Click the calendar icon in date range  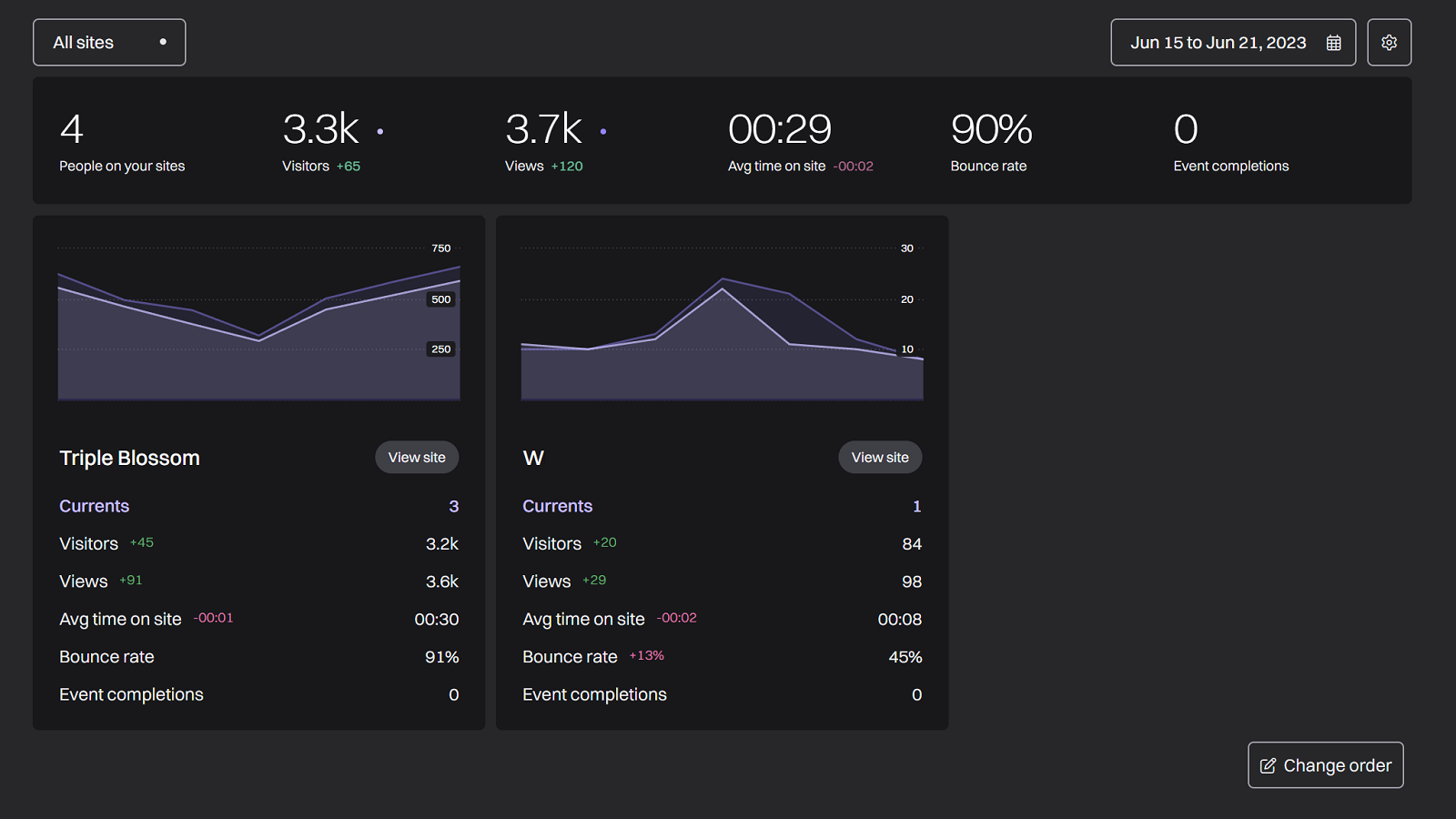(x=1334, y=43)
